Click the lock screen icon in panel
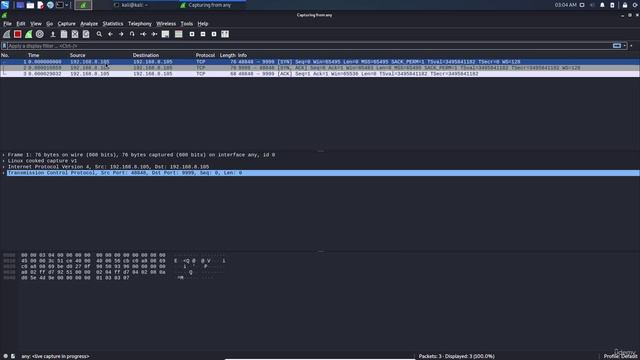This screenshot has width=640, height=360. click(x=625, y=5)
